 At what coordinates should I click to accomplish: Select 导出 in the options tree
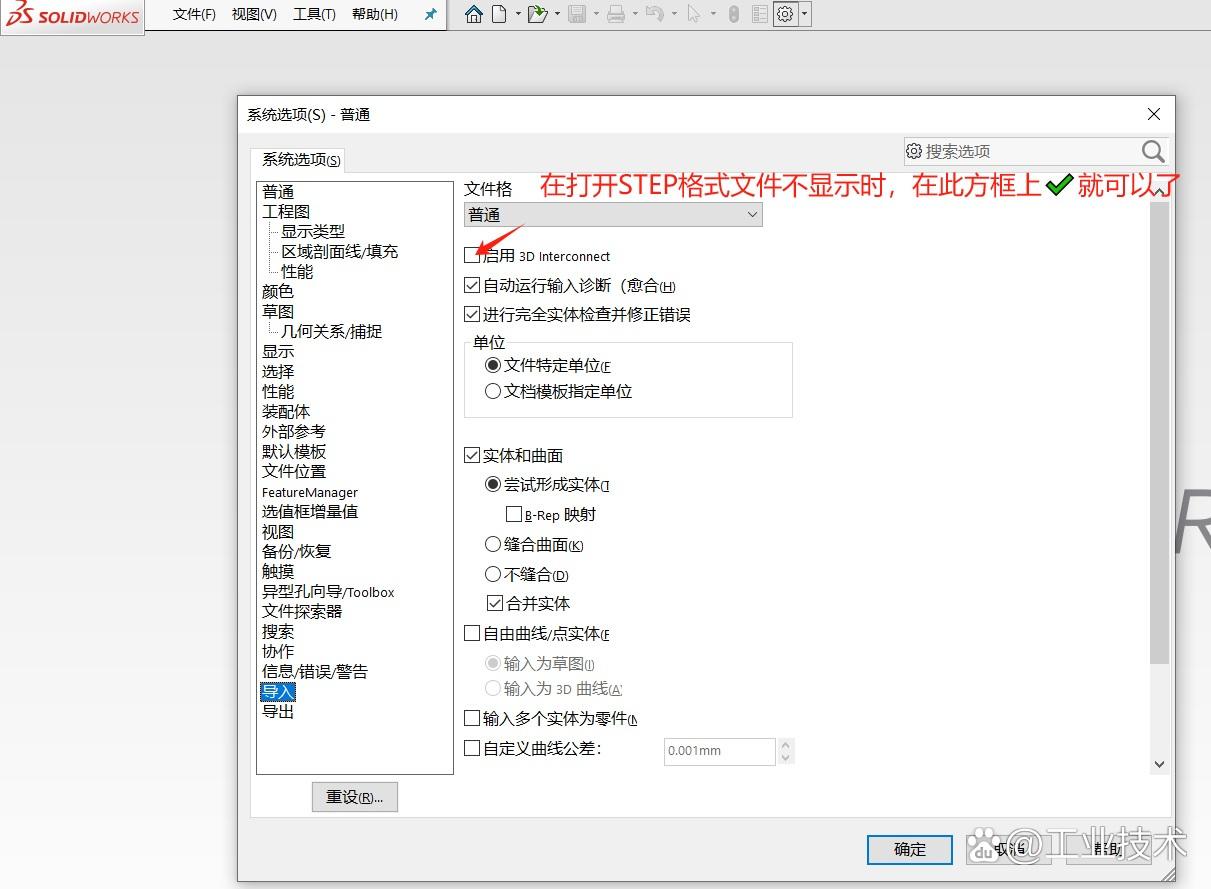[x=278, y=712]
